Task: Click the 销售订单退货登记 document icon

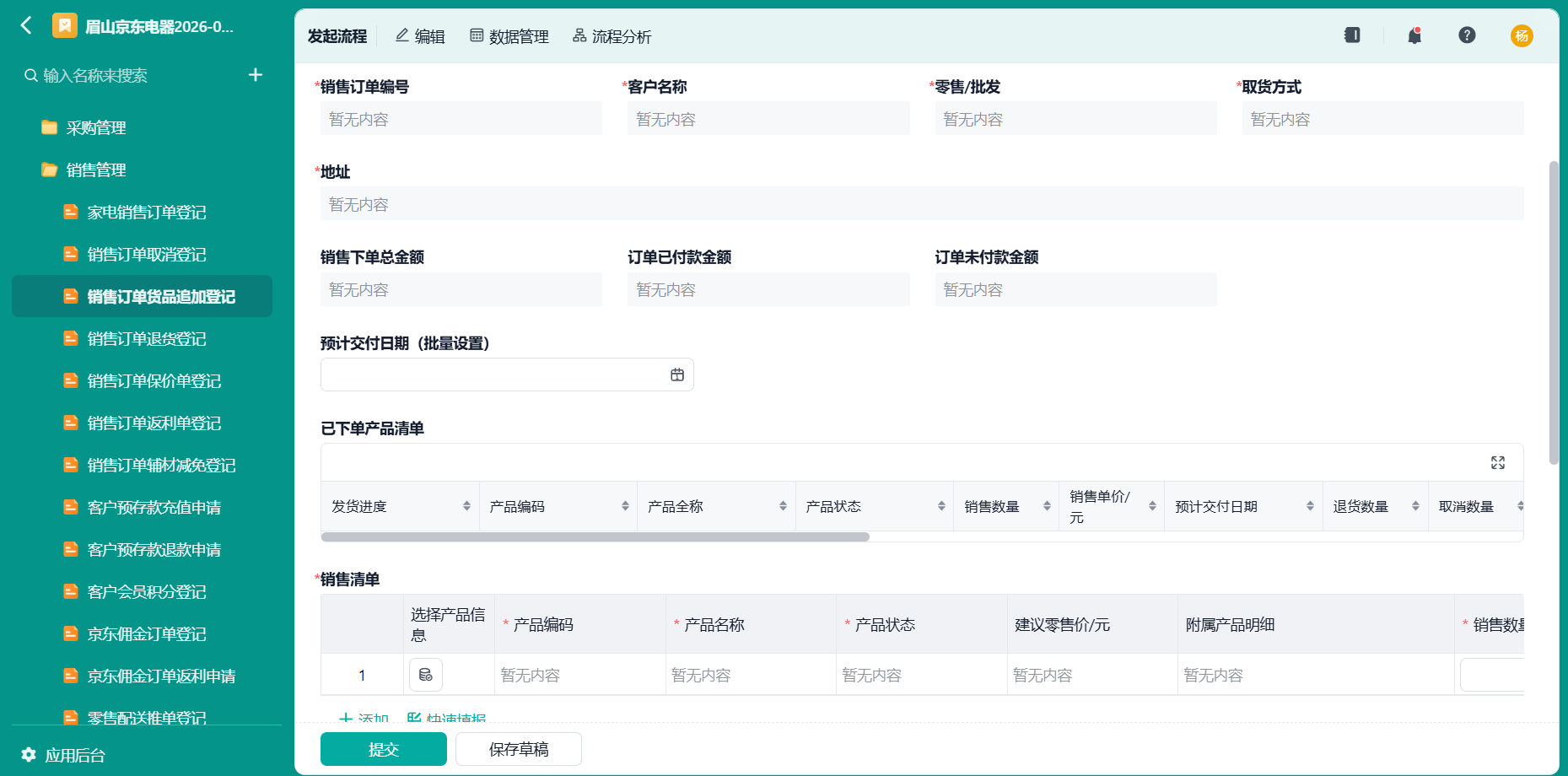Action: [71, 338]
